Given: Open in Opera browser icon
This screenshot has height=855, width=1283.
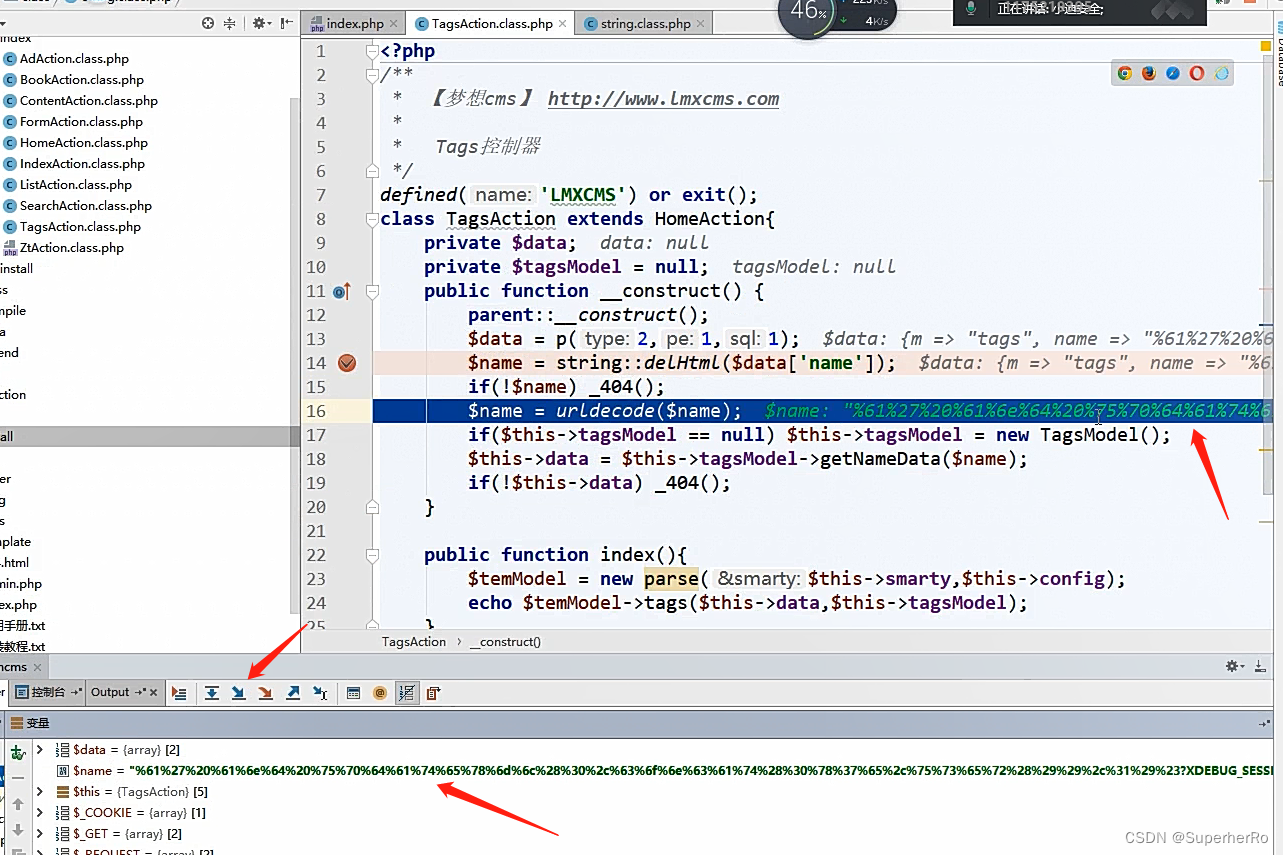Looking at the screenshot, I should (1197, 73).
